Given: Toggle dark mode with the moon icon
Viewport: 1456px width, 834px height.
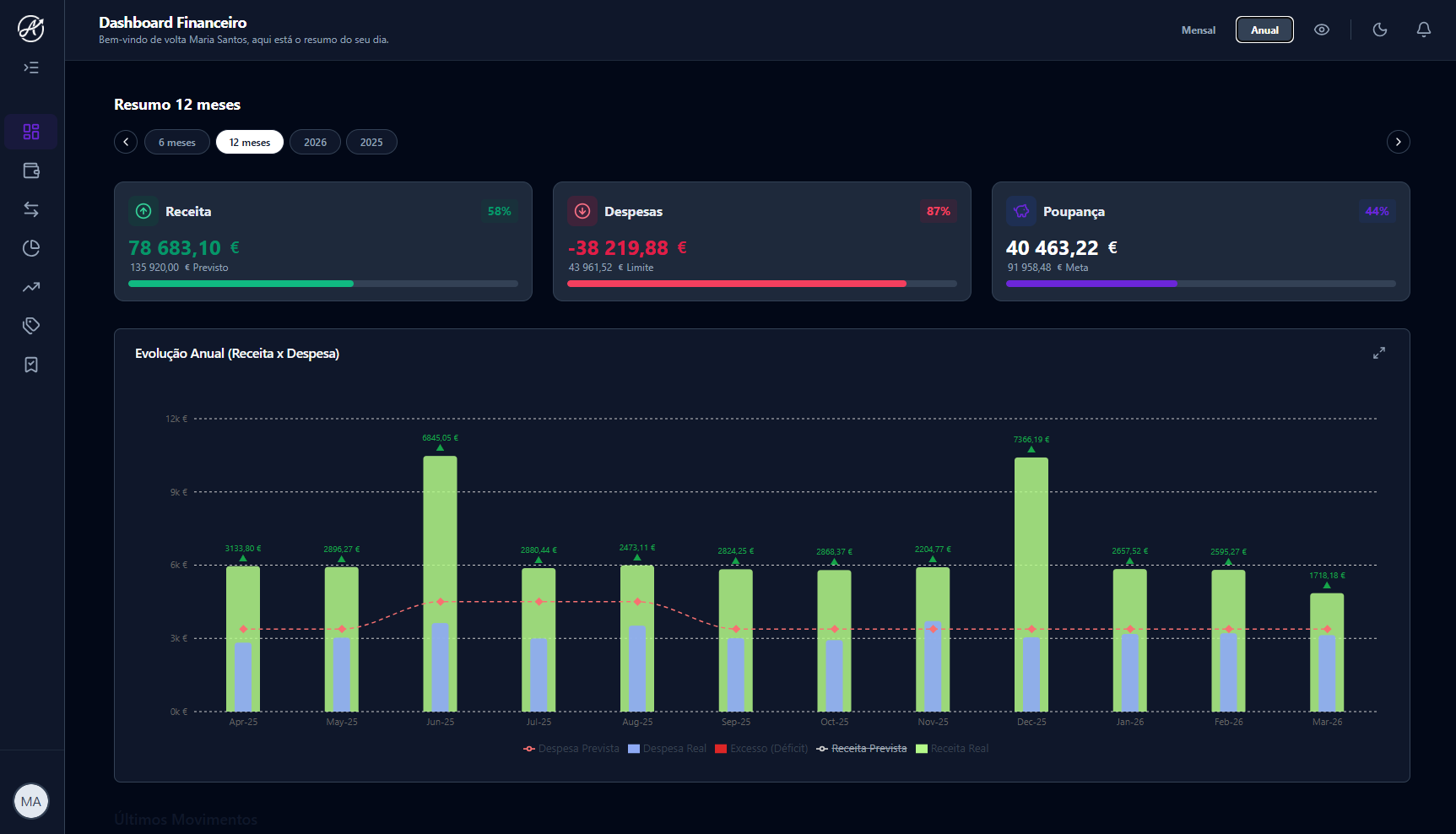Looking at the screenshot, I should pos(1380,29).
